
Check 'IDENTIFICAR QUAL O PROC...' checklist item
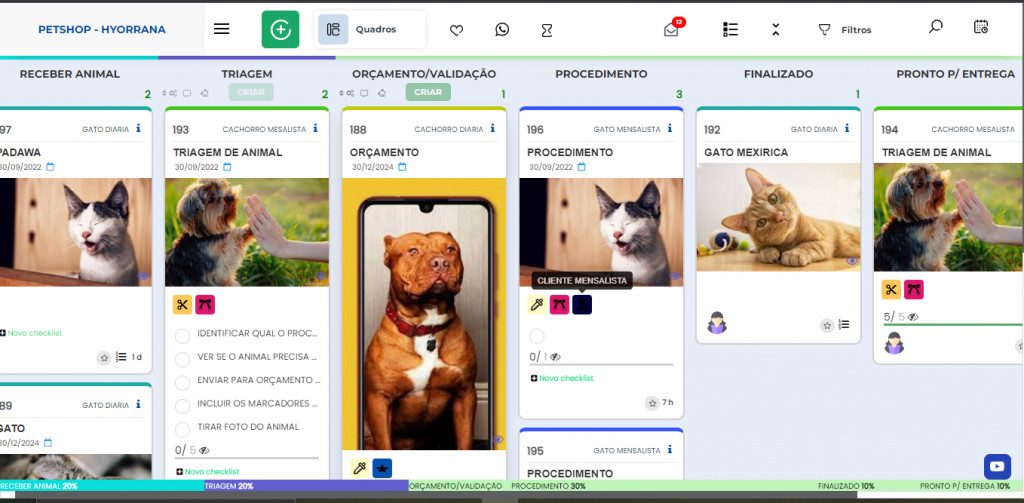182,333
